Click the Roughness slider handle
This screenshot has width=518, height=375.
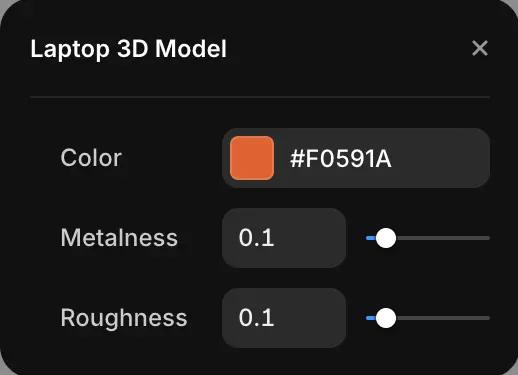point(386,318)
